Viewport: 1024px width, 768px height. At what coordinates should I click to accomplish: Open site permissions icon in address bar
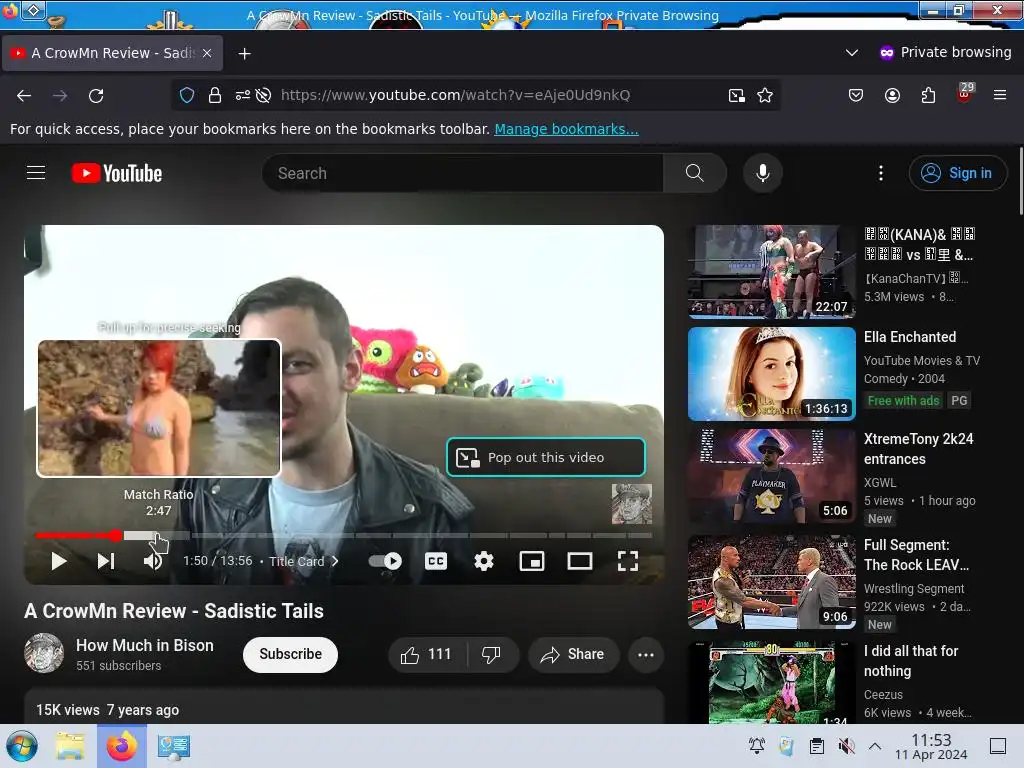click(242, 95)
